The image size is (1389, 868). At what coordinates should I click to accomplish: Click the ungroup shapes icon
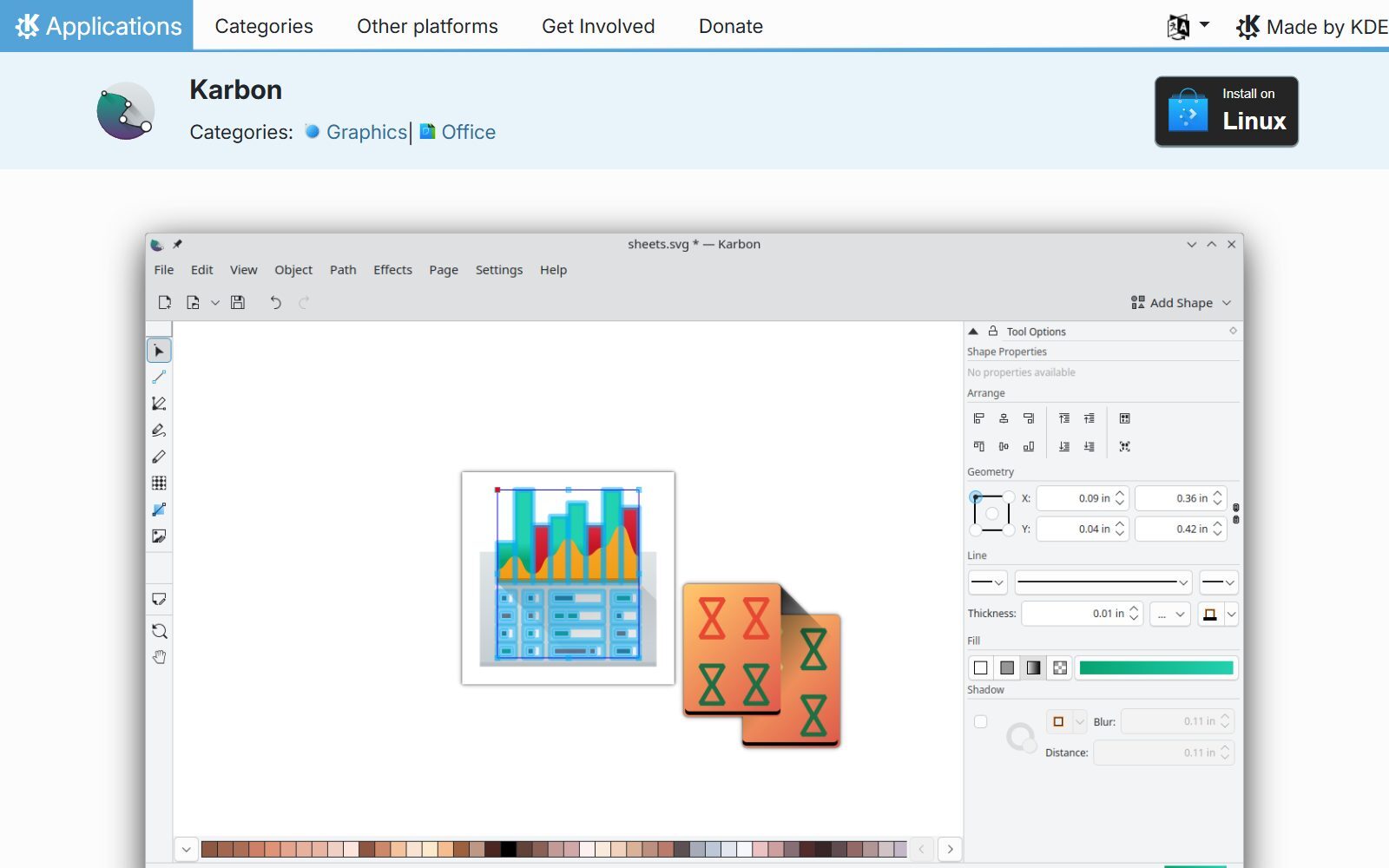(1125, 446)
